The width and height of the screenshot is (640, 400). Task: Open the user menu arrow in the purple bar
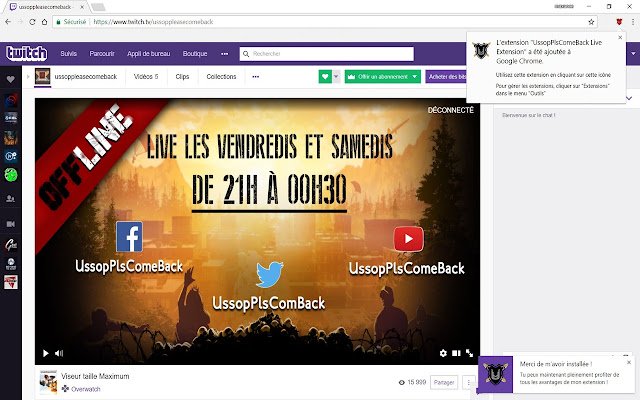[633, 54]
